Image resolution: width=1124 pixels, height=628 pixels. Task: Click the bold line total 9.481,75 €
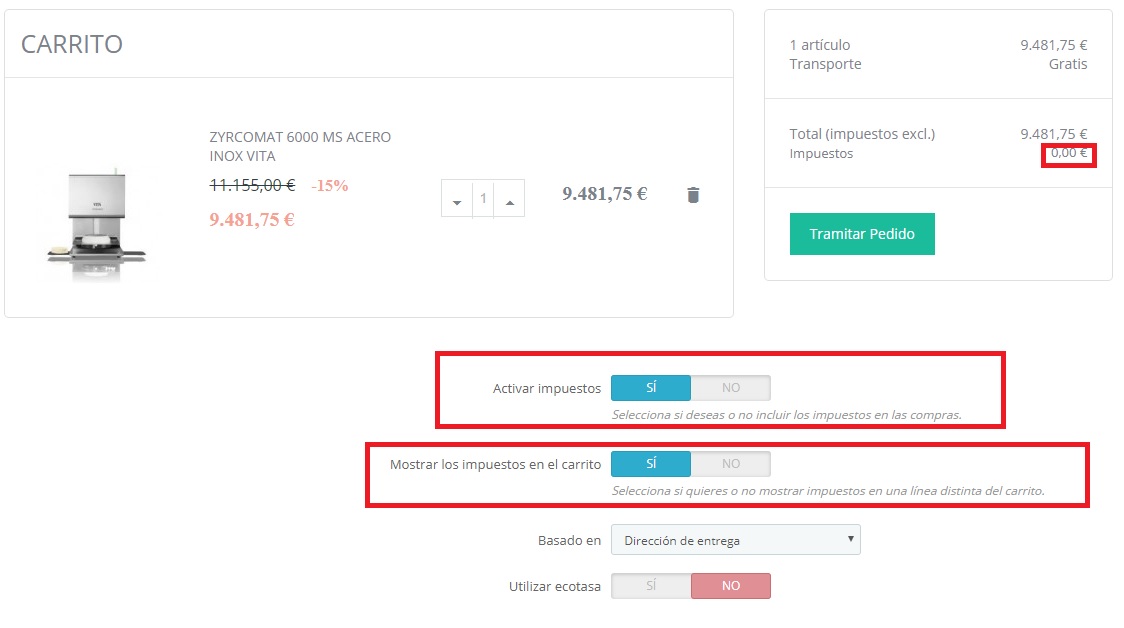[604, 194]
